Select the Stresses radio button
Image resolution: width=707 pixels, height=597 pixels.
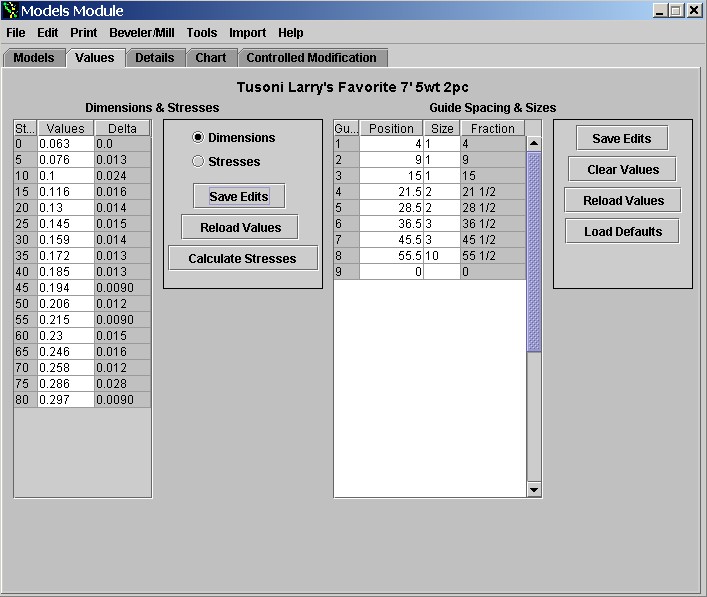[x=198, y=161]
